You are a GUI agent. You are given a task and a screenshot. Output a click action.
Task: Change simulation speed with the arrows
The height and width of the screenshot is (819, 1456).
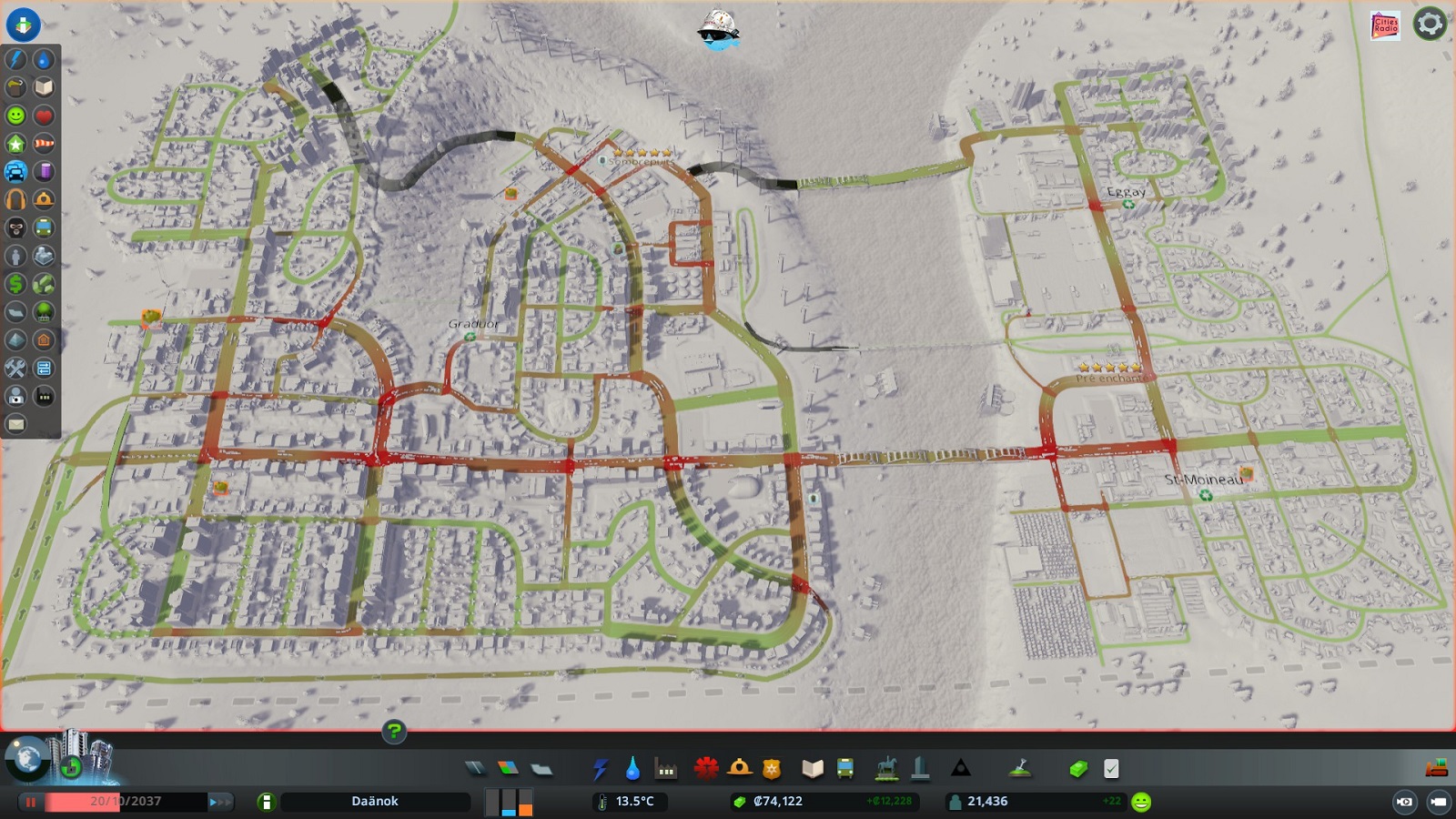219,802
